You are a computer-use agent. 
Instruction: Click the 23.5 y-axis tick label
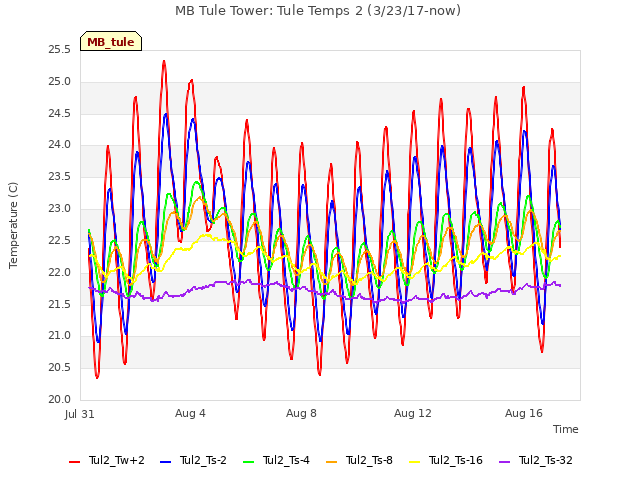pos(60,177)
